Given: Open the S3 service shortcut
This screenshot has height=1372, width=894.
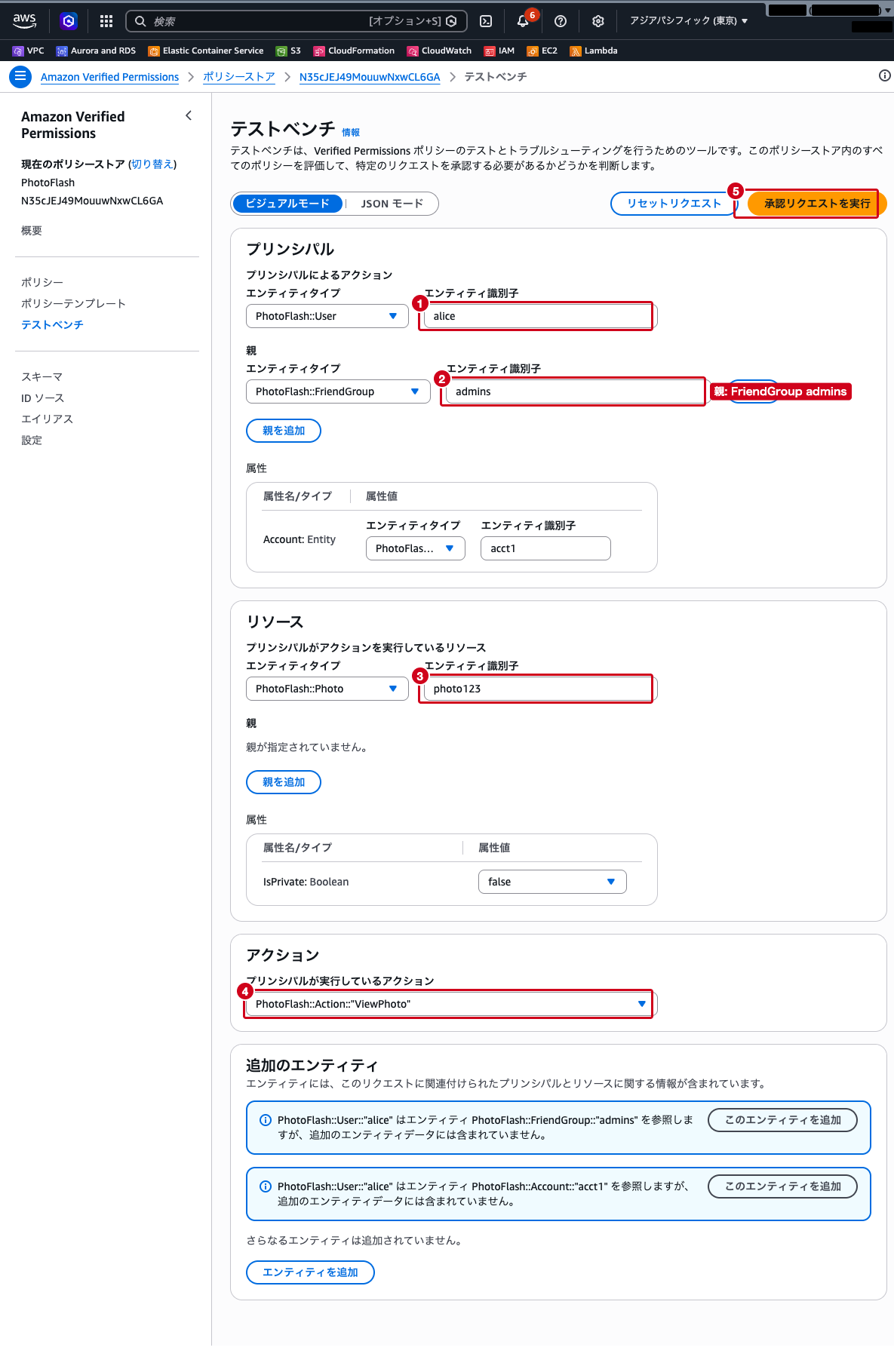Looking at the screenshot, I should tap(288, 51).
